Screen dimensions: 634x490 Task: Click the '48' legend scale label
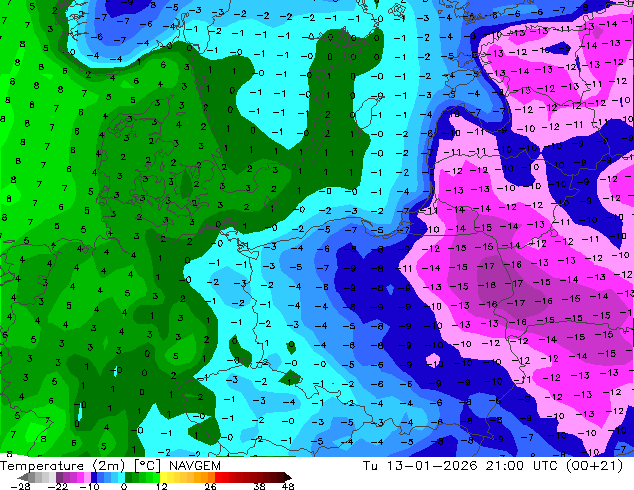click(x=288, y=486)
